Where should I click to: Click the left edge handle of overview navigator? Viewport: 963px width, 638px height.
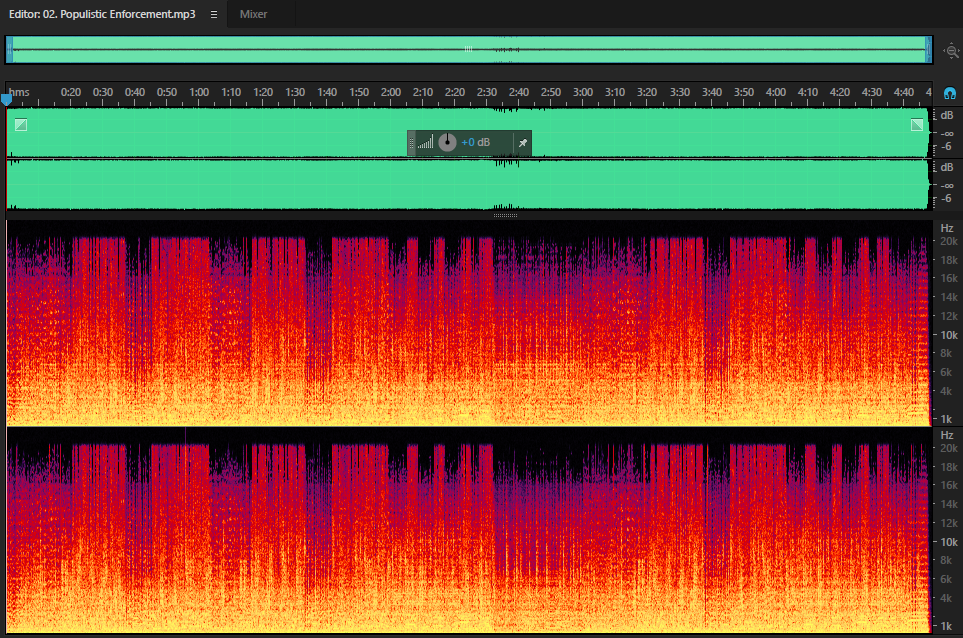pos(9,50)
